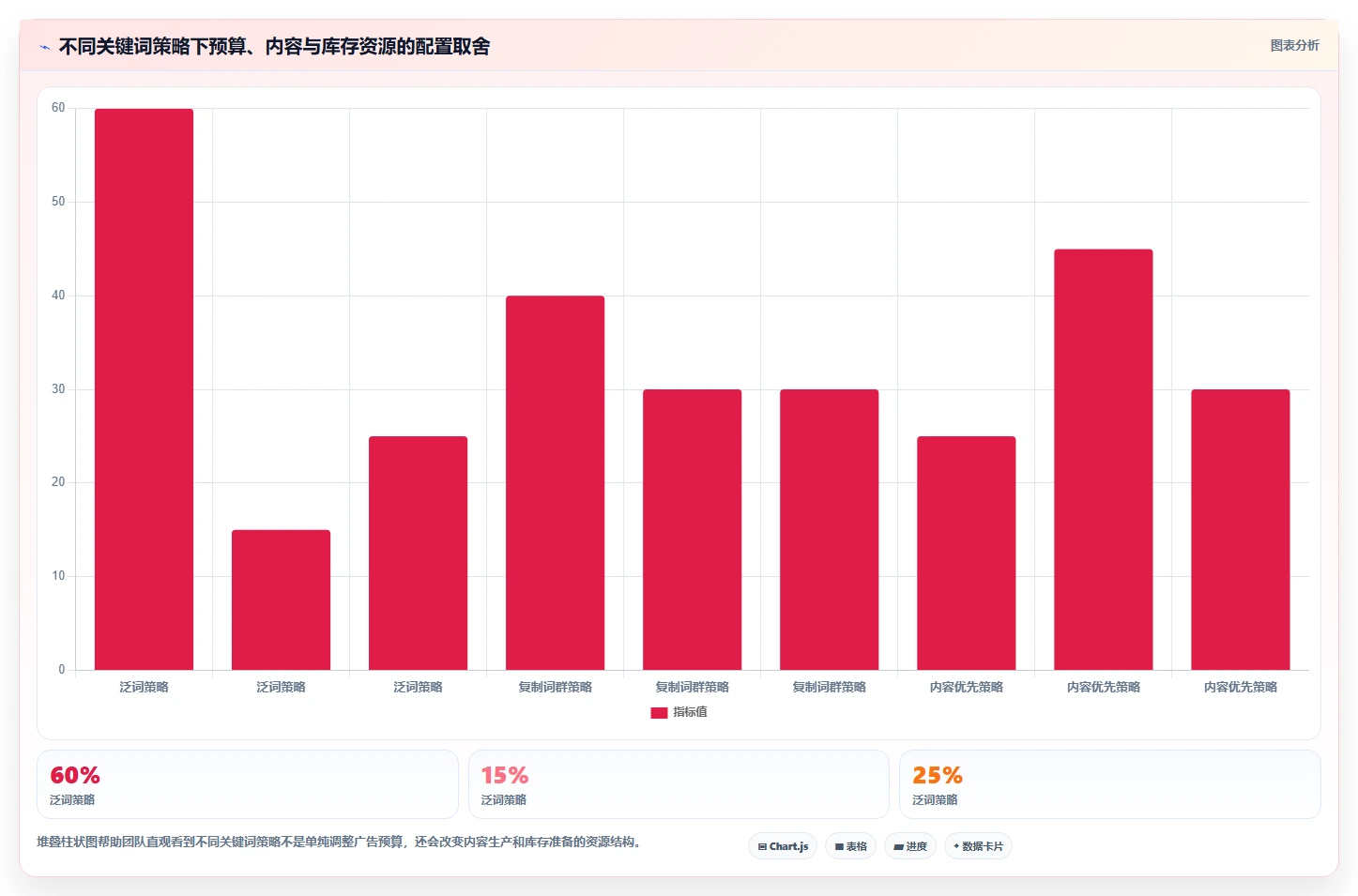Open the 25% 泛词策略 stat card
This screenshot has height=896, width=1358.
point(1109,784)
